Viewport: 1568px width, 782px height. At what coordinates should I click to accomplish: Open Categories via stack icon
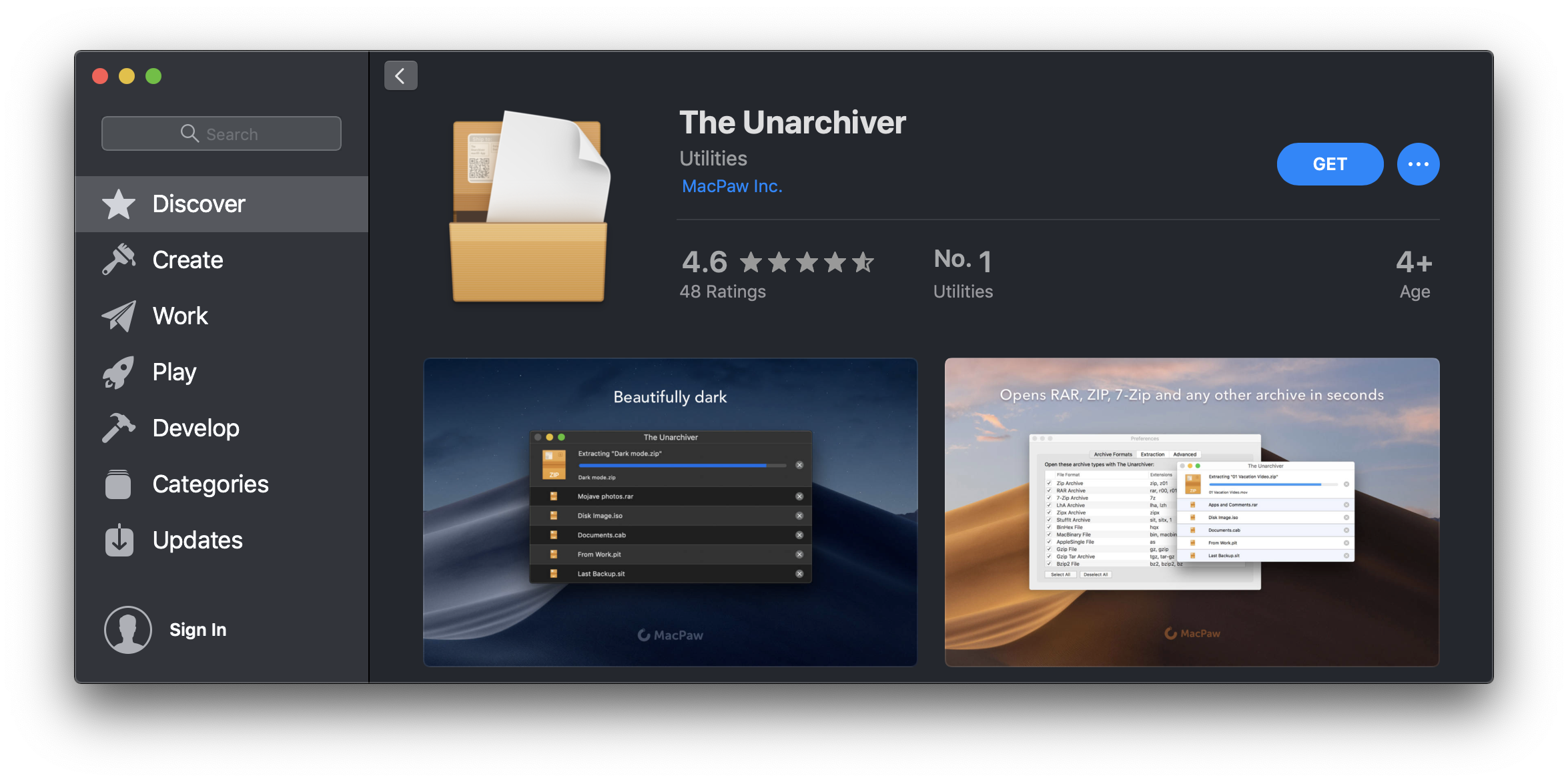[x=119, y=484]
